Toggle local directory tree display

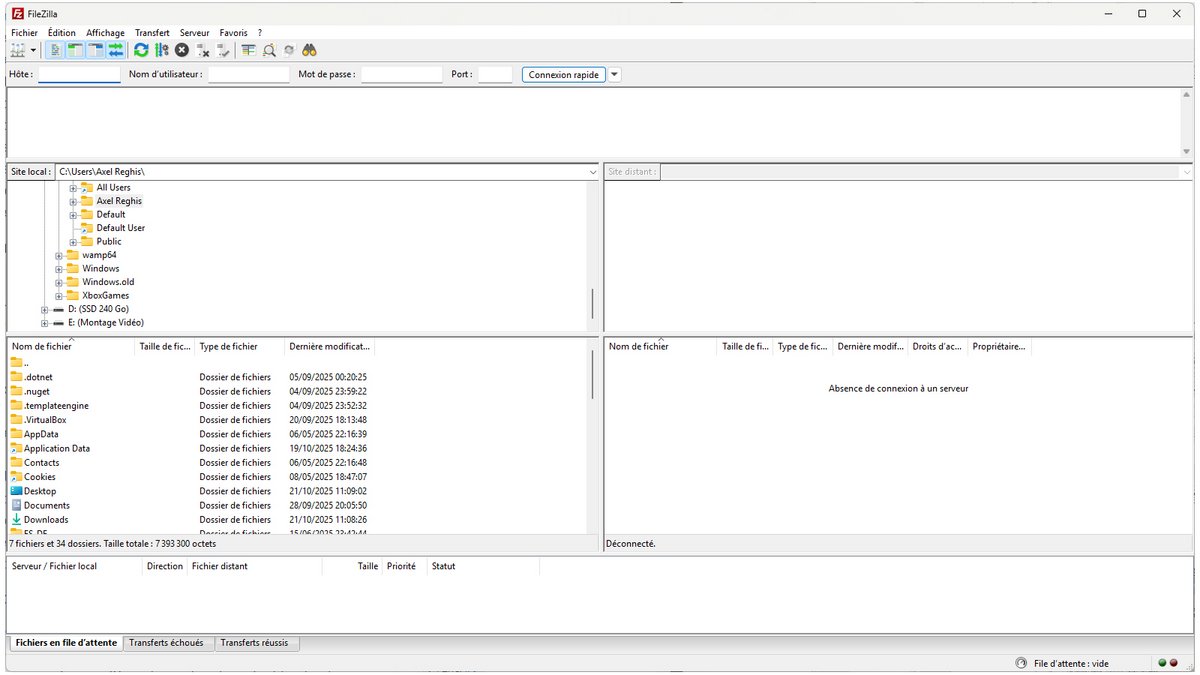click(76, 50)
